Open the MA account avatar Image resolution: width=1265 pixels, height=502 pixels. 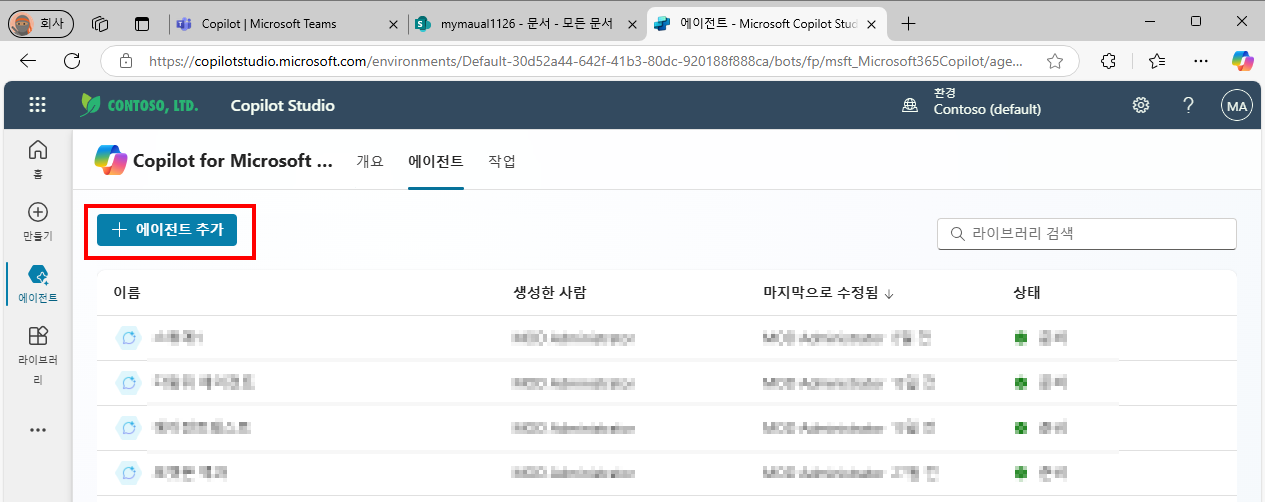pyautogui.click(x=1237, y=105)
